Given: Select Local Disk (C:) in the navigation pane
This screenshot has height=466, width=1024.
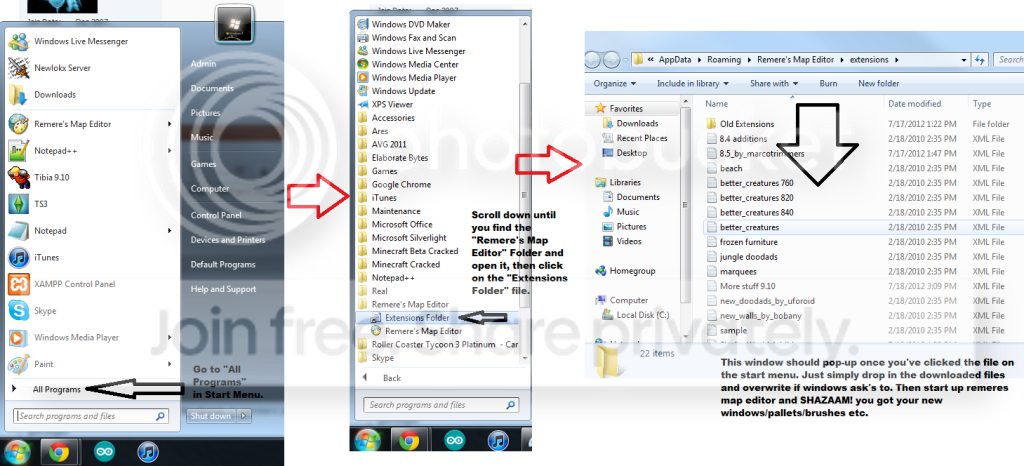Looking at the screenshot, I should point(643,315).
